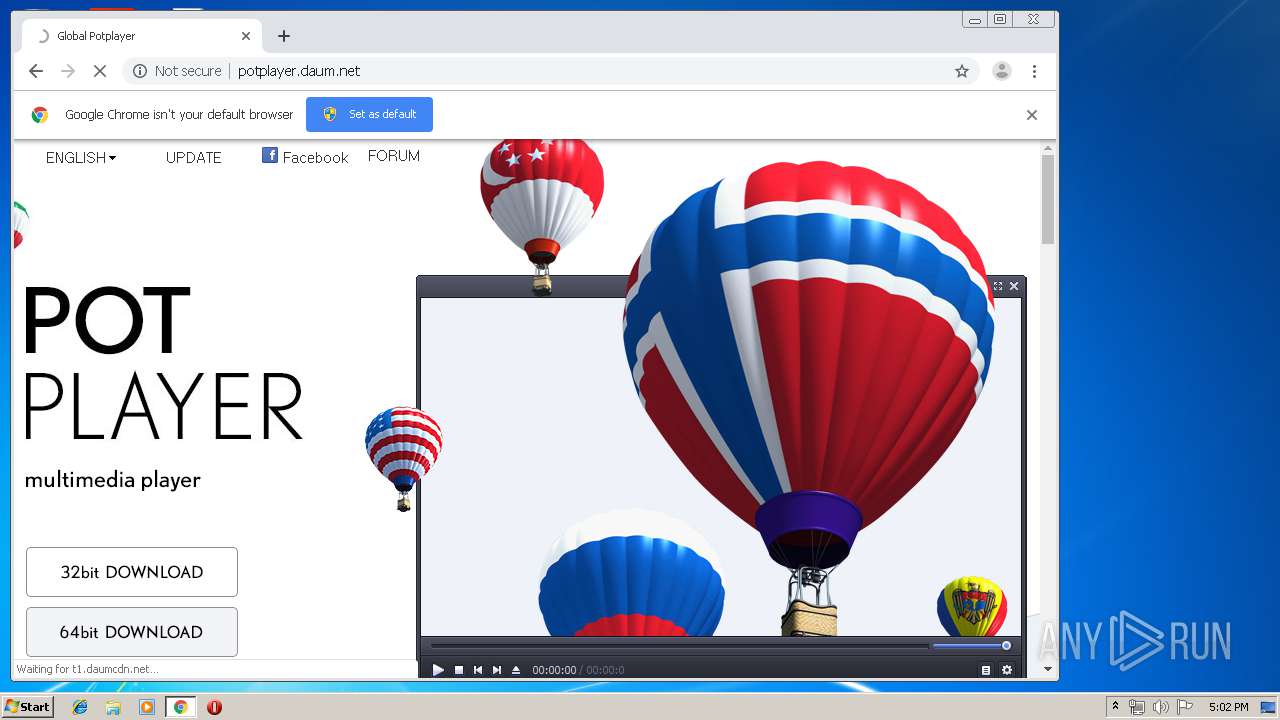The height and width of the screenshot is (720, 1280).
Task: Open the Windows Start menu
Action: 27,707
